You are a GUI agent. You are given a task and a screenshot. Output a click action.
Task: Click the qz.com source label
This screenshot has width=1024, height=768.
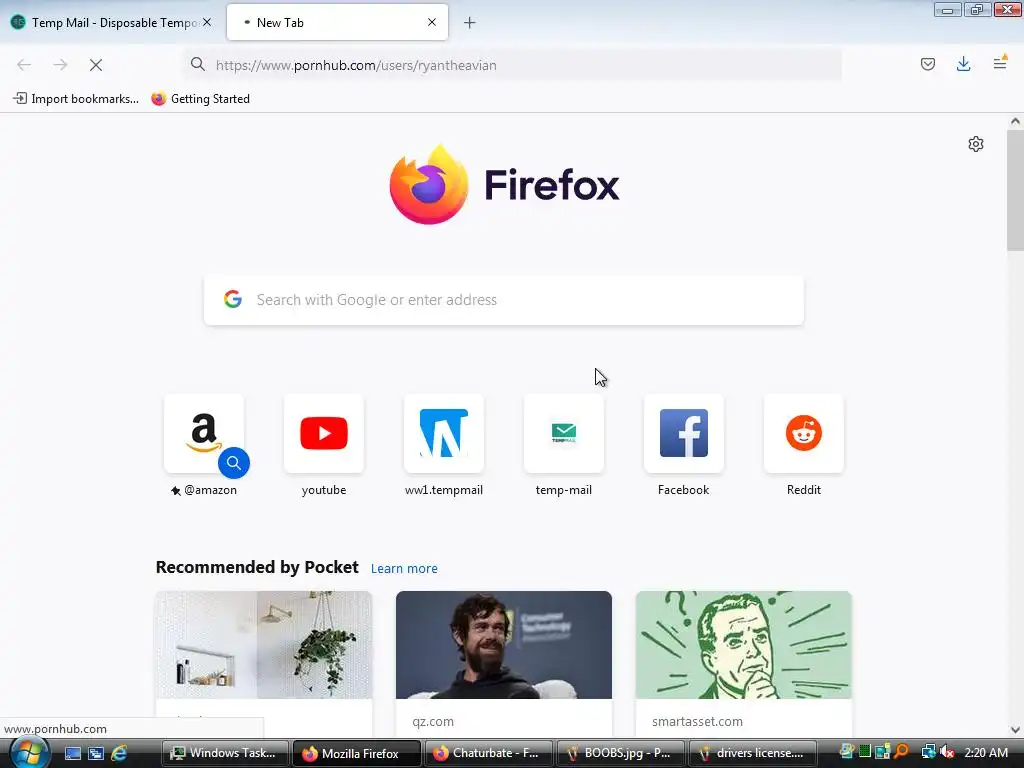click(433, 722)
